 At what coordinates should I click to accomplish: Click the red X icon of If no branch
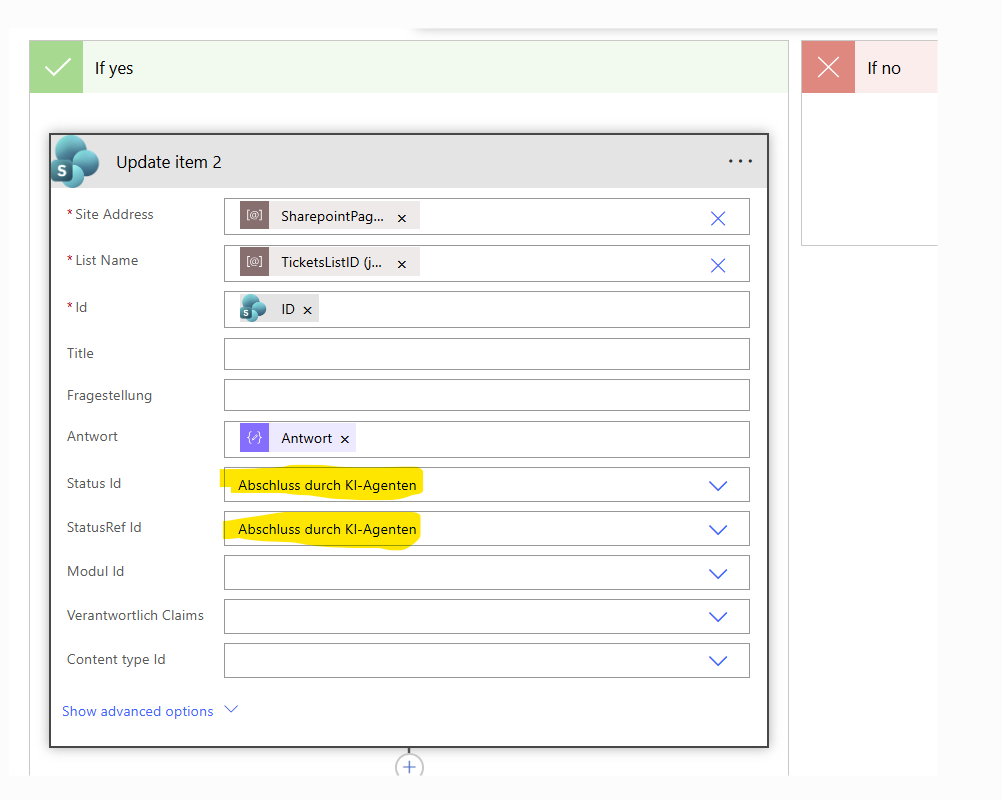point(828,68)
